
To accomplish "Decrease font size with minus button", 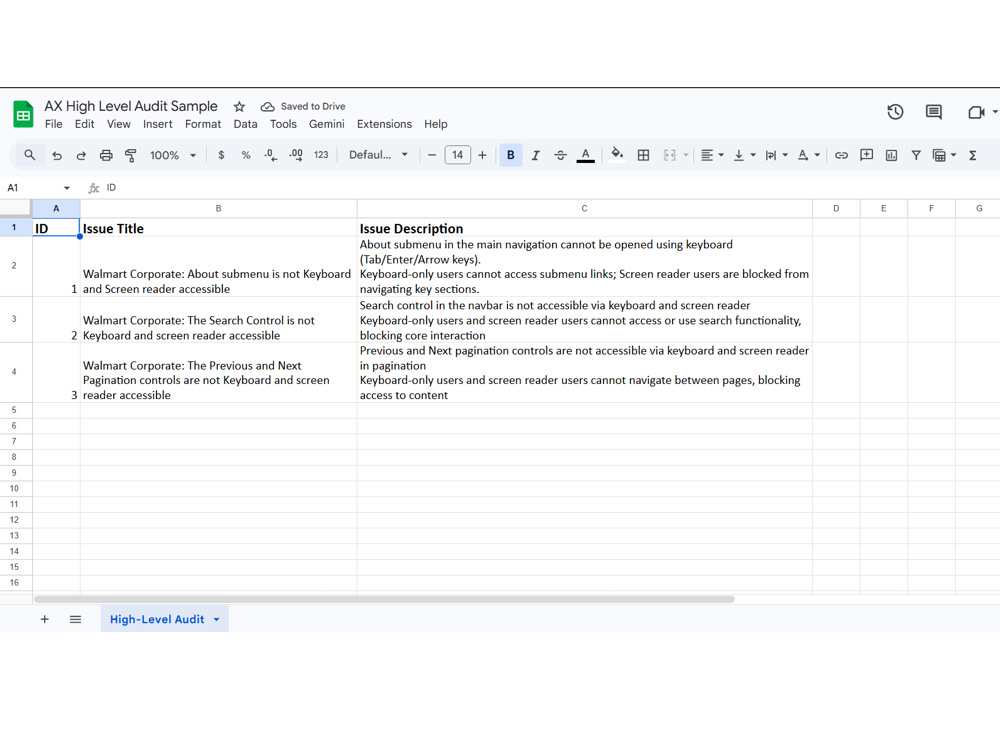I will 432,155.
